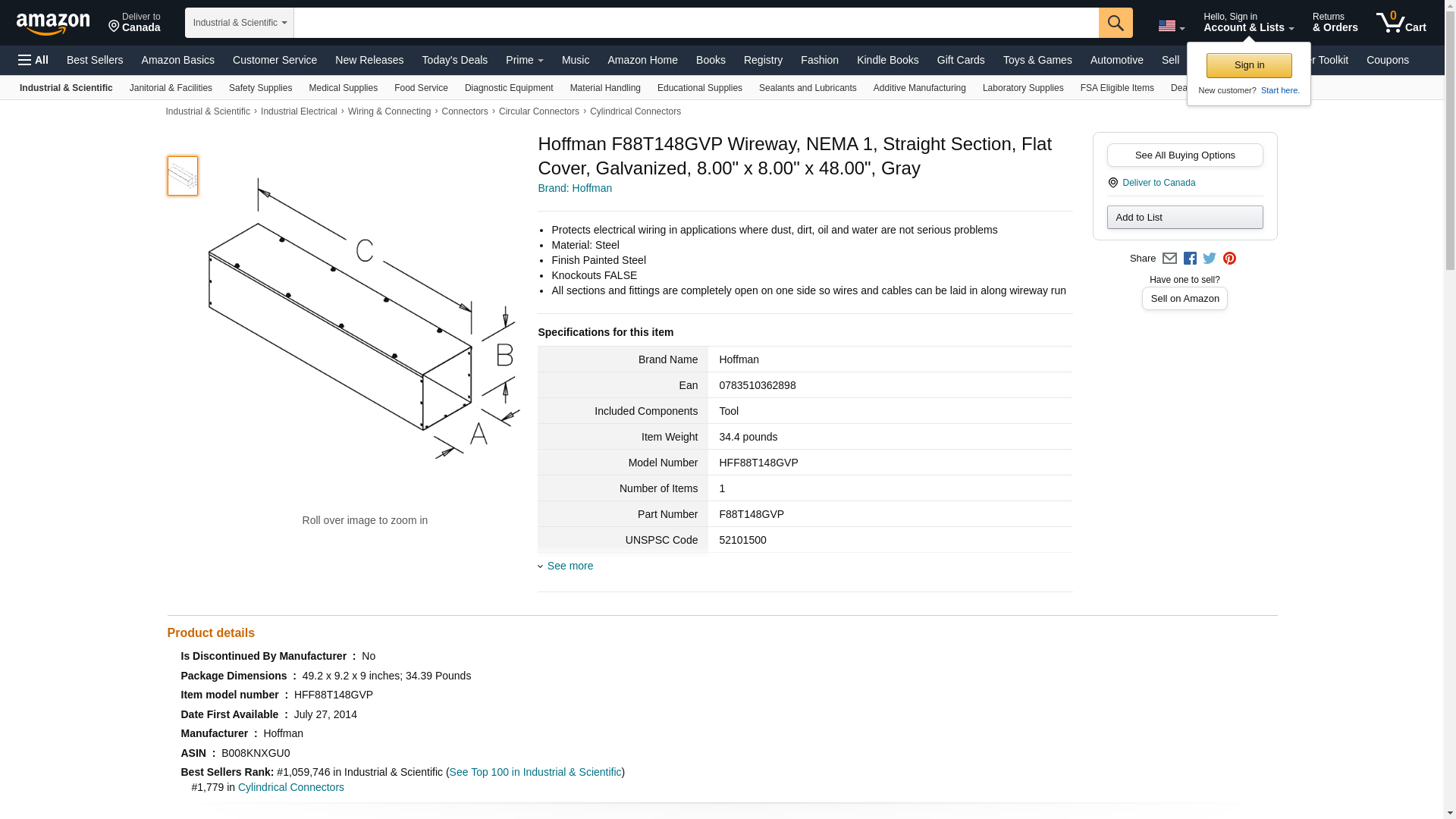Select the wireway product thumbnail image
This screenshot has height=819, width=1456.
tap(183, 176)
